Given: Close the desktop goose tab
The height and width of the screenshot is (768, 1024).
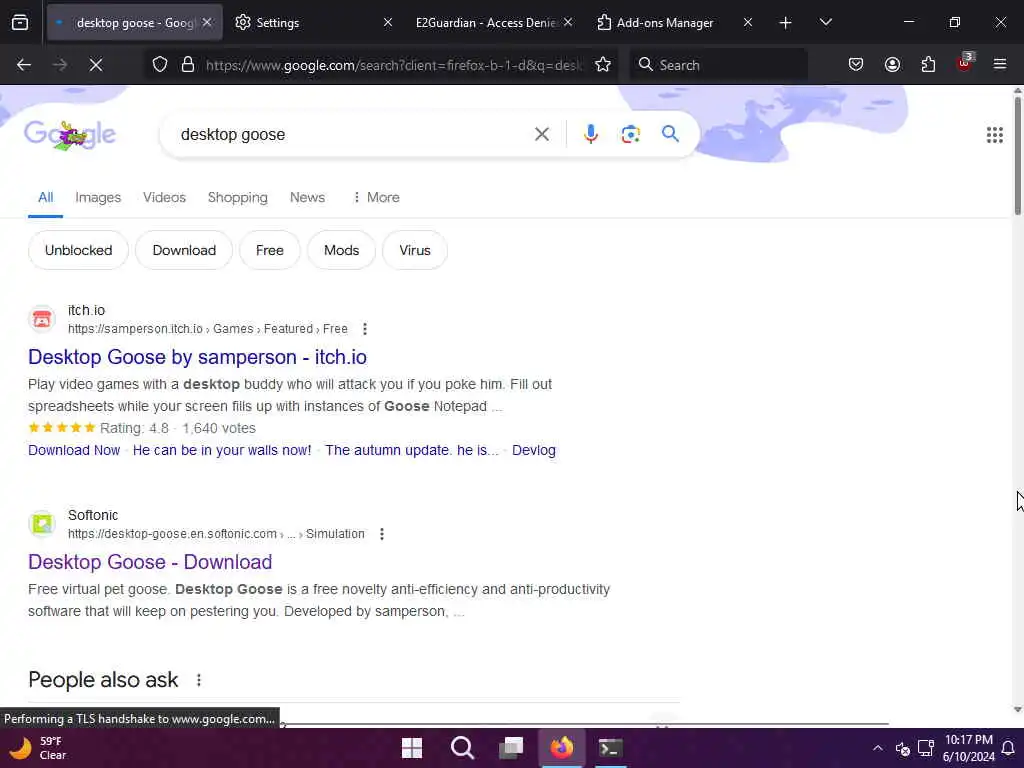Looking at the screenshot, I should [x=207, y=23].
